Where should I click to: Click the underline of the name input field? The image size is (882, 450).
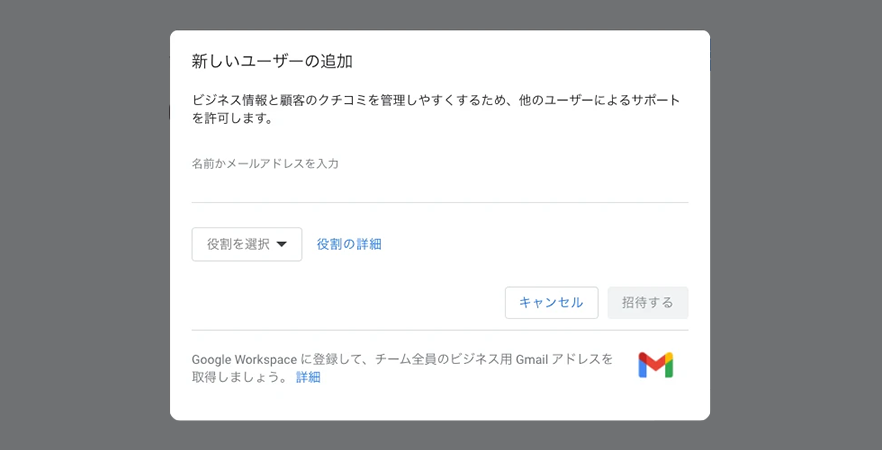click(x=439, y=202)
